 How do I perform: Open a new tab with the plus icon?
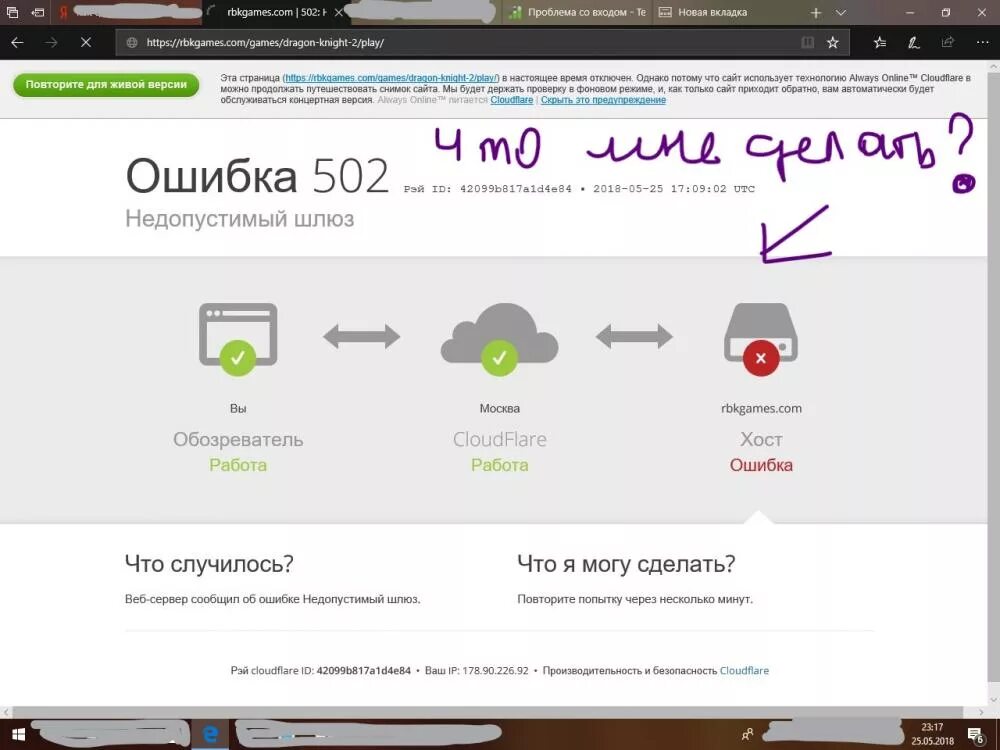[816, 13]
